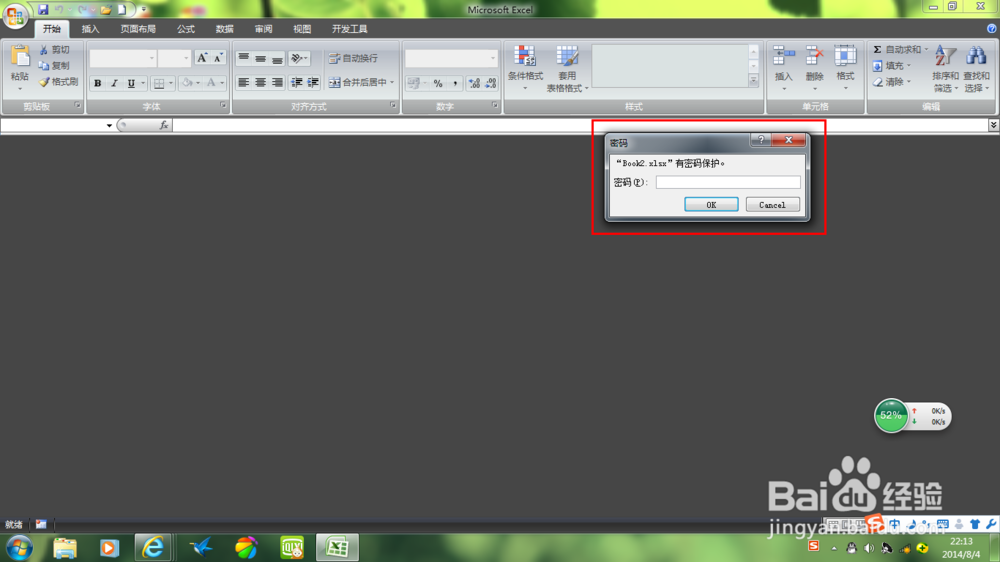The width and height of the screenshot is (1000, 562).
Task: Toggle middle vertical alignment
Action: [260, 58]
